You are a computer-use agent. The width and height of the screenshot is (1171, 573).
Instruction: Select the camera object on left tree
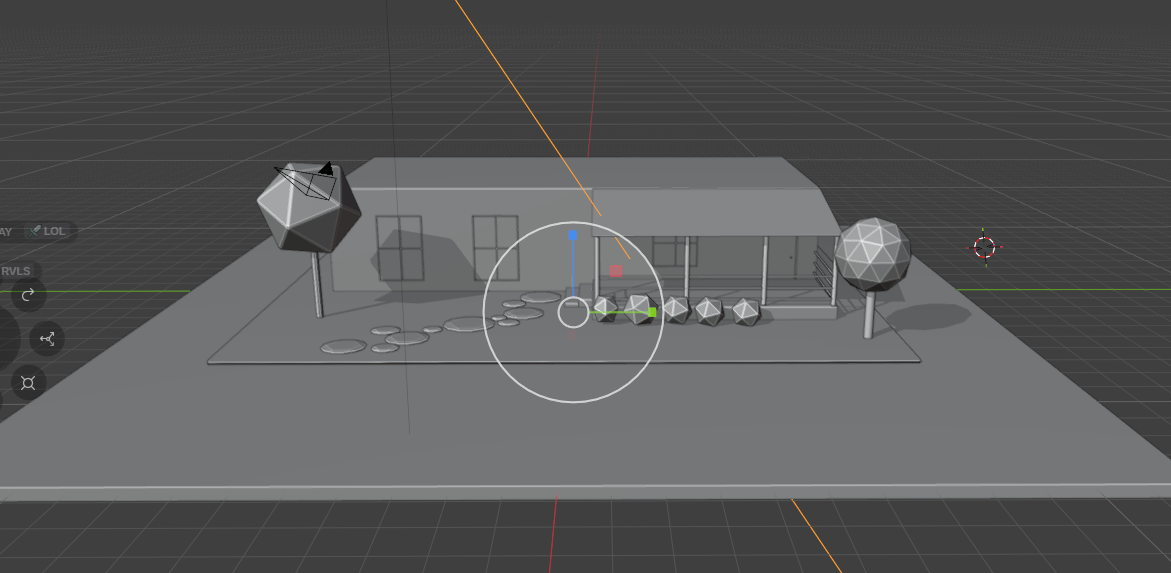[x=307, y=182]
